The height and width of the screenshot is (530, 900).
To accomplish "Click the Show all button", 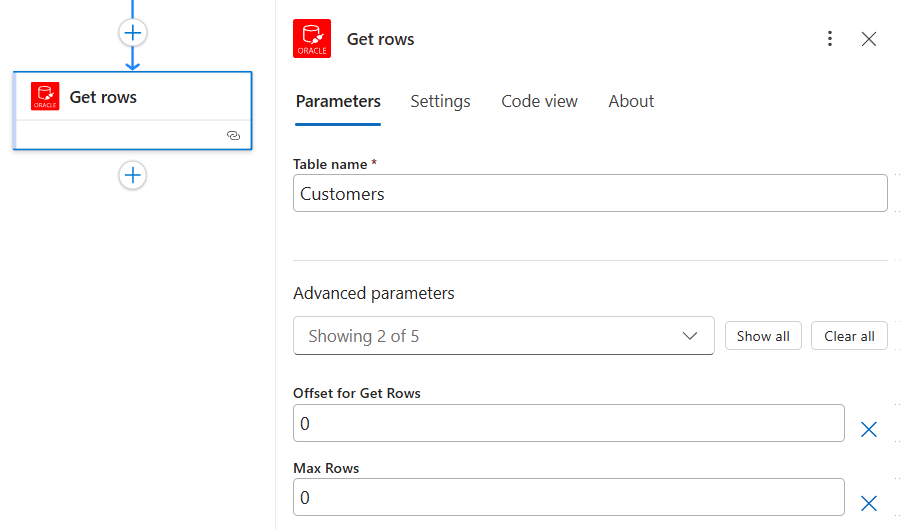I will (x=763, y=336).
